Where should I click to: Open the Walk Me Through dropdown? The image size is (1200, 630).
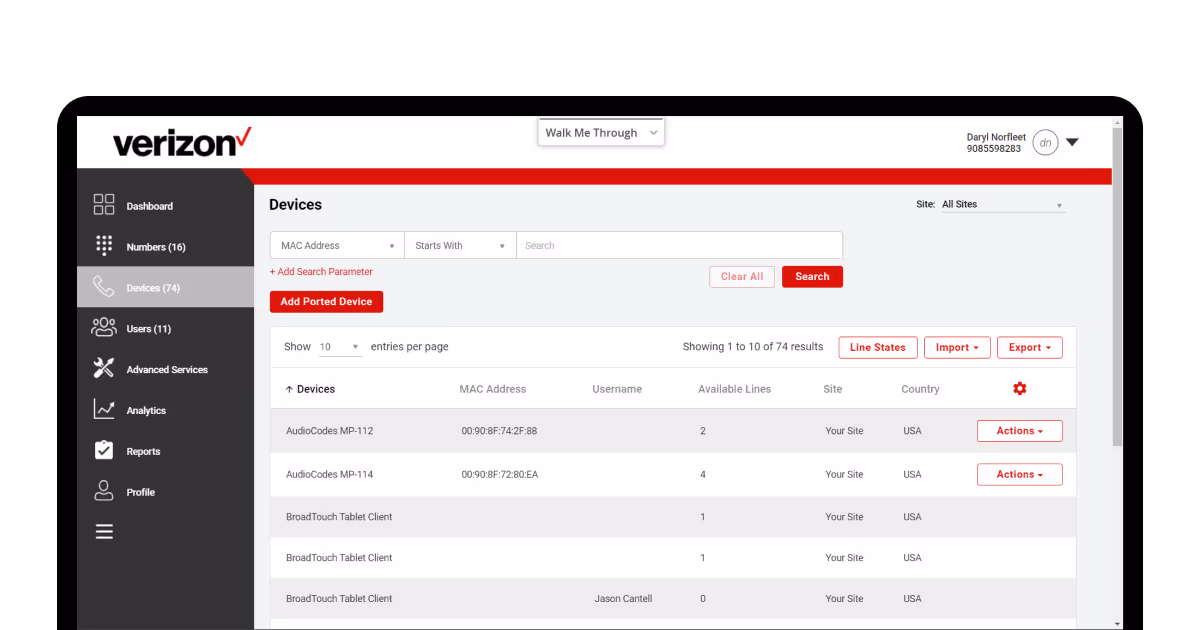(x=601, y=132)
